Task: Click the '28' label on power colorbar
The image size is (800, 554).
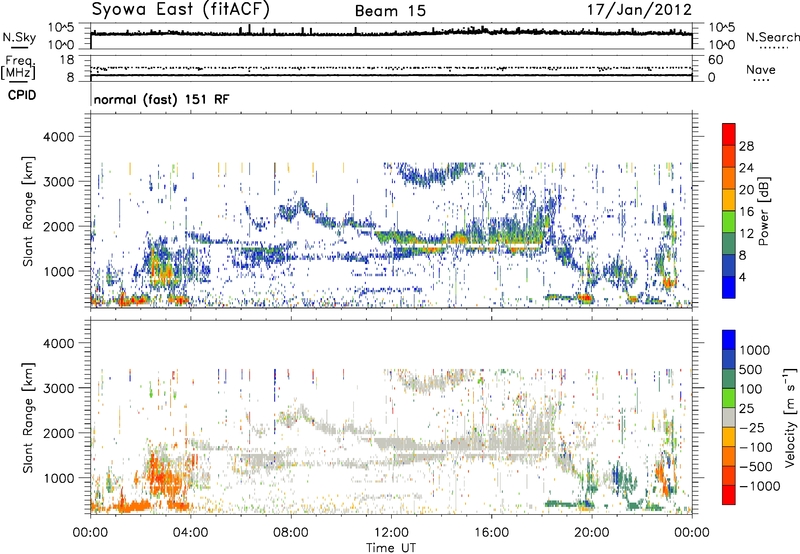Action: pos(746,146)
